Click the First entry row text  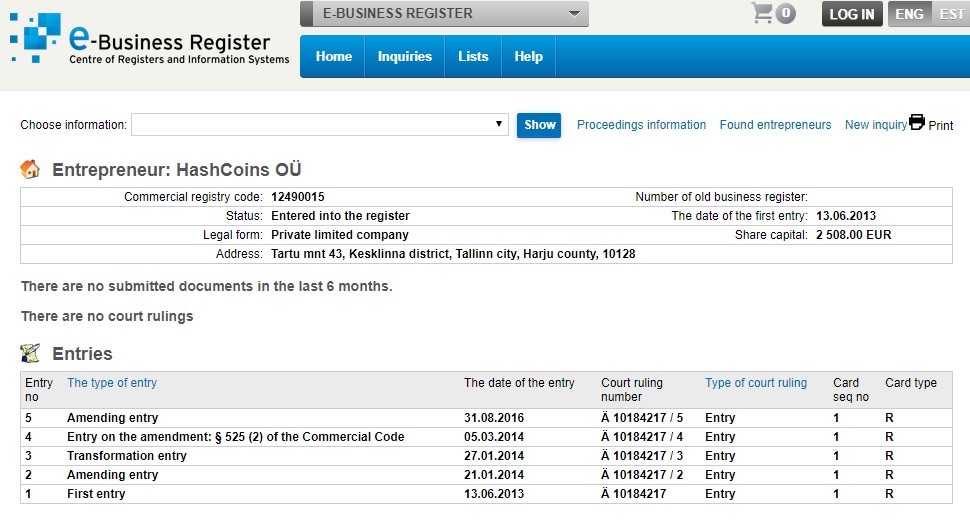(x=96, y=494)
